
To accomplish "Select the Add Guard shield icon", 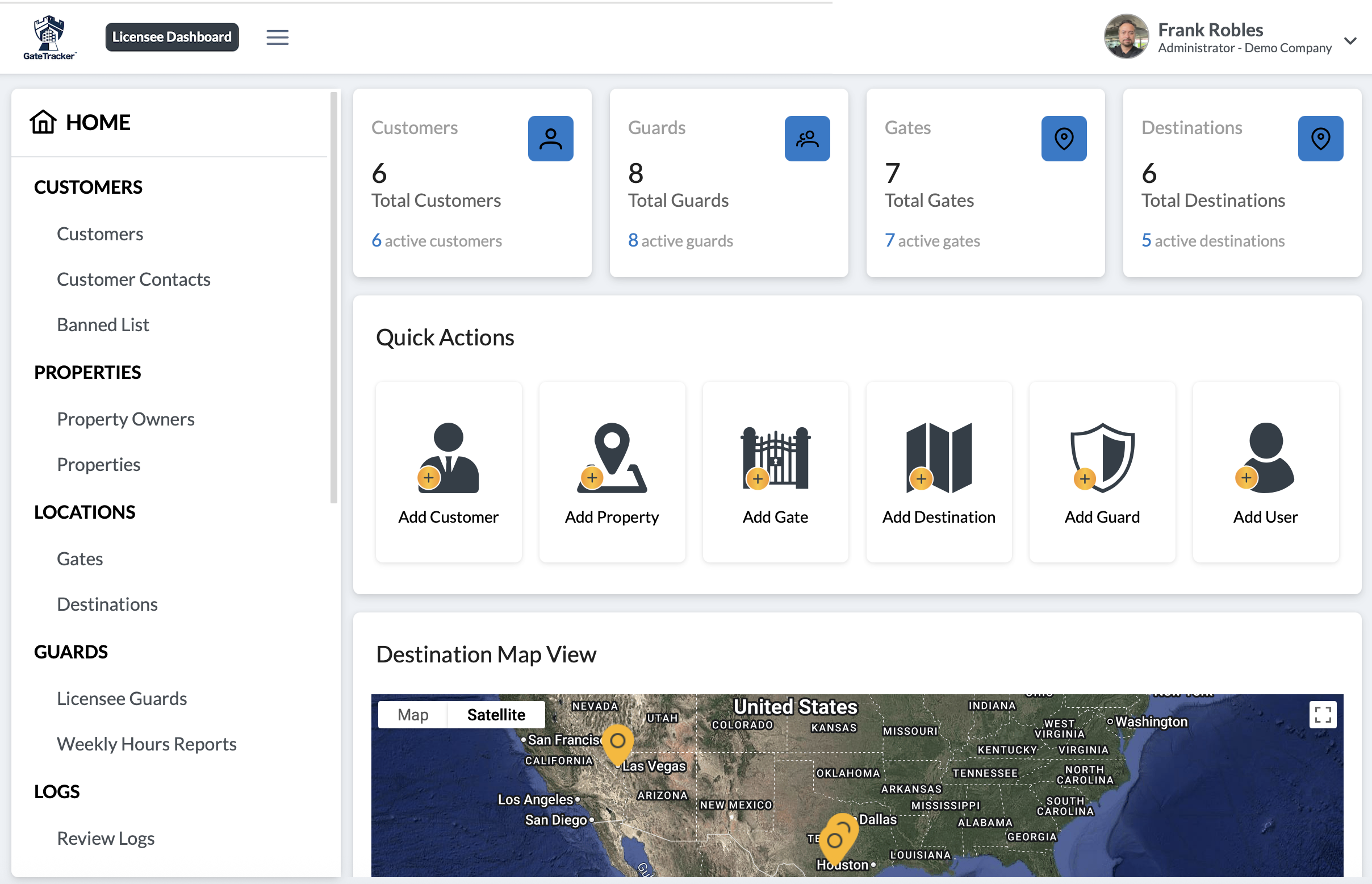I will coord(1102,456).
